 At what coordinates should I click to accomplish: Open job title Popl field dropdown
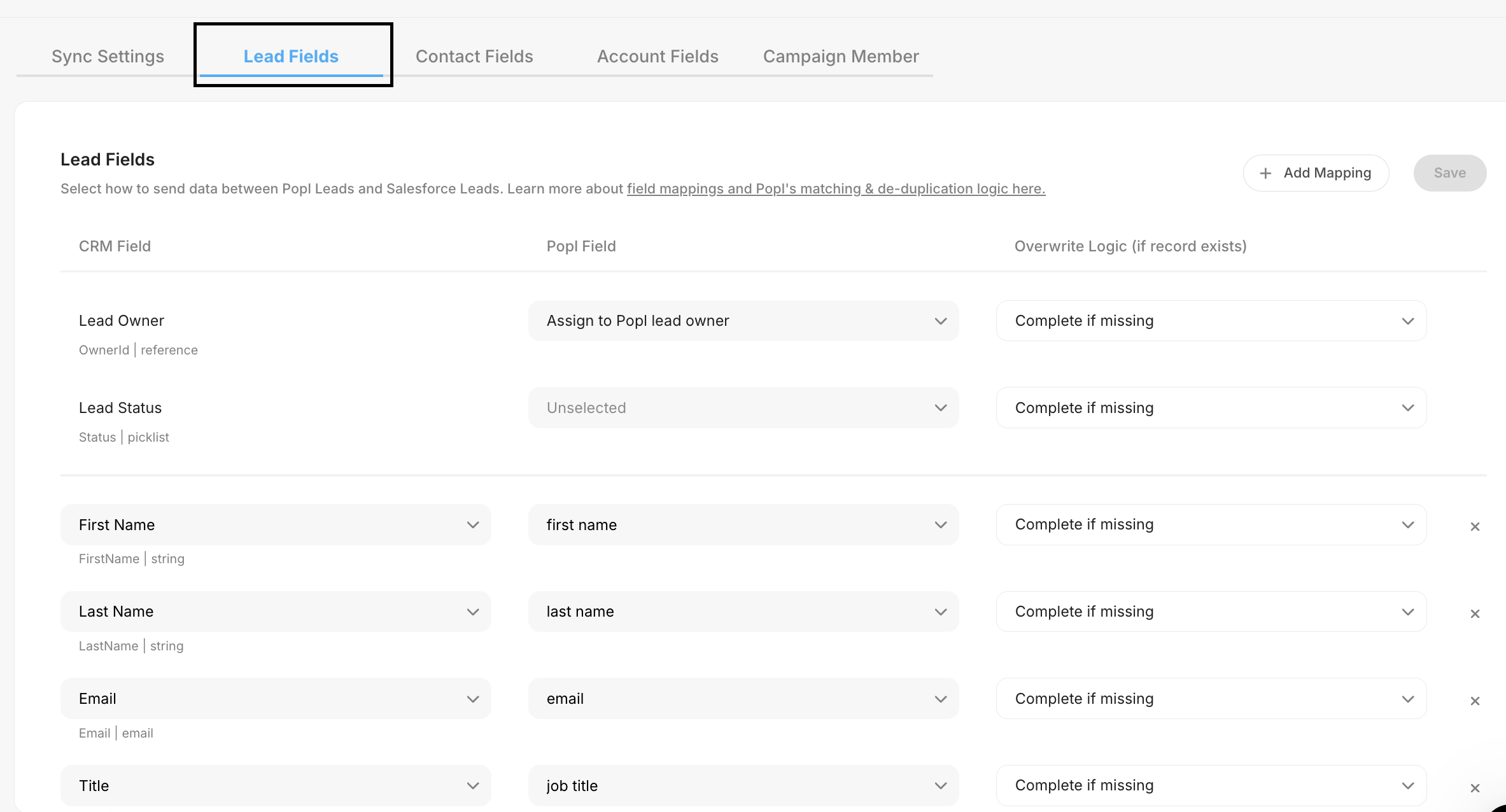[x=743, y=786]
